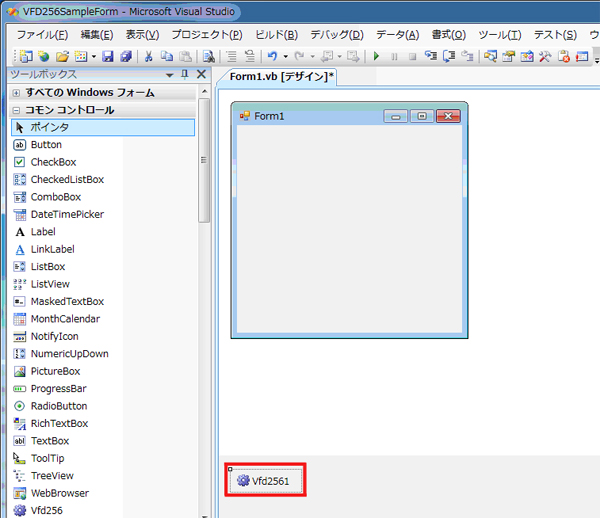Click the toolbox vertical scrollbar thumb
Screen dimensions: 600x518
click(x=204, y=160)
